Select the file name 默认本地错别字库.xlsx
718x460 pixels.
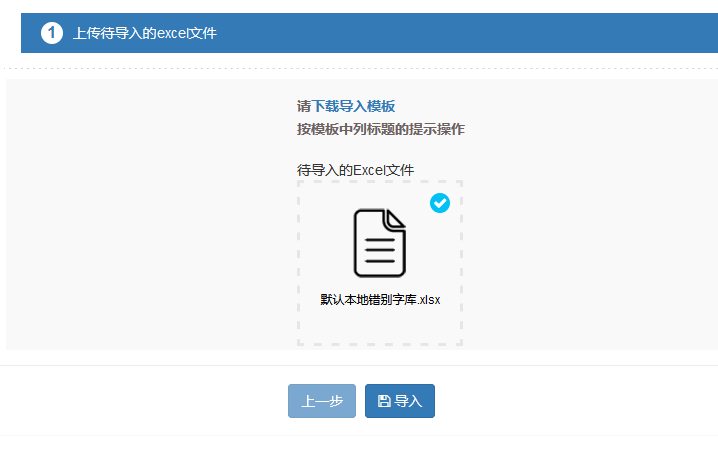click(380, 299)
